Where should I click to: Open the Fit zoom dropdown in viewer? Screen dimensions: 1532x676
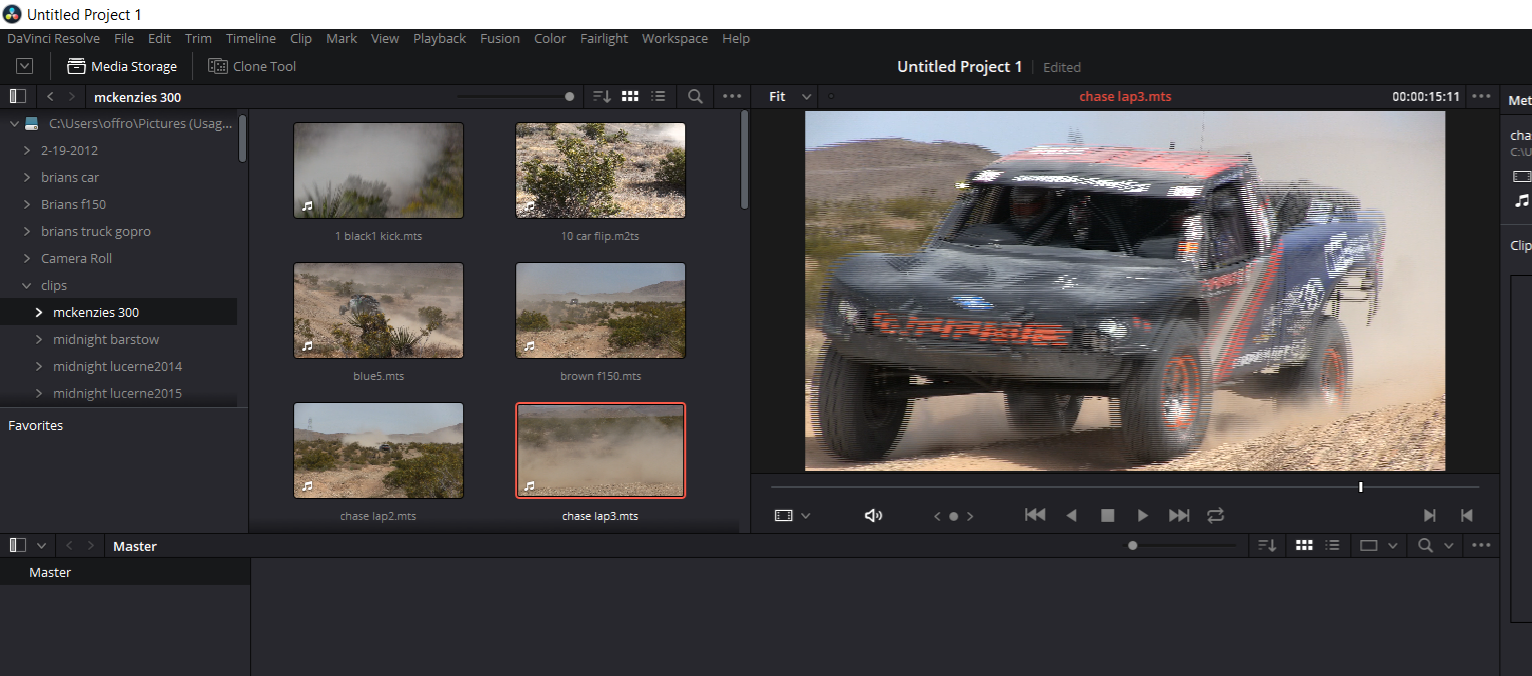click(x=790, y=97)
